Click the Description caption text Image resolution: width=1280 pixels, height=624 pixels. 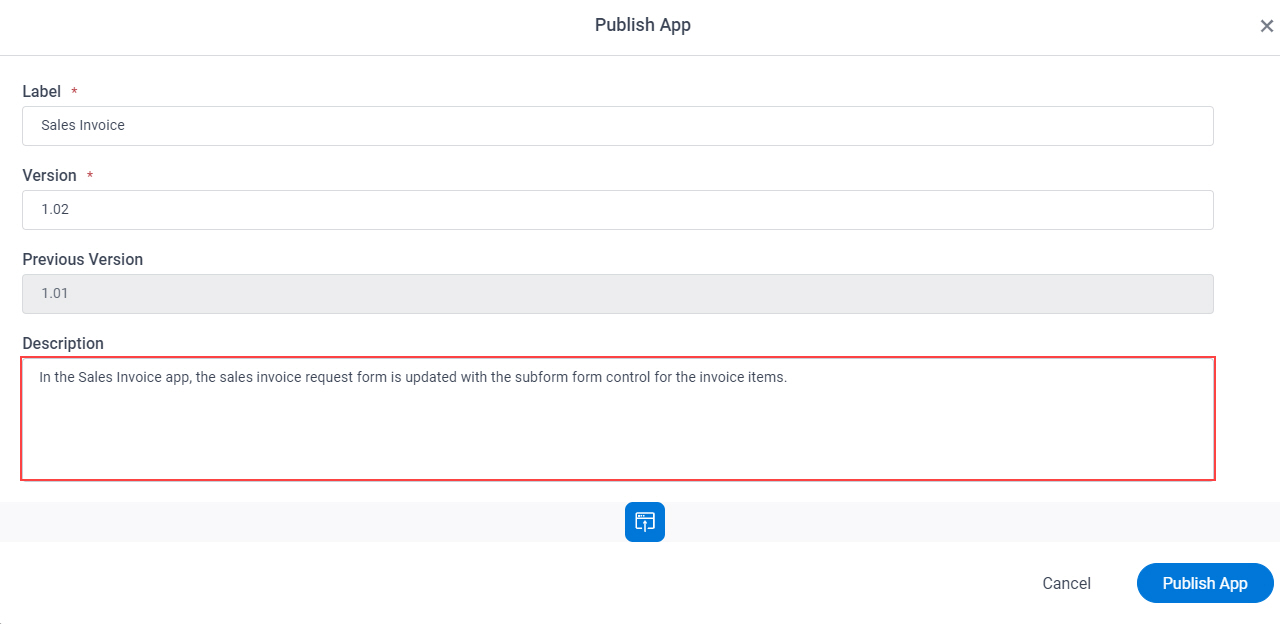[x=63, y=343]
